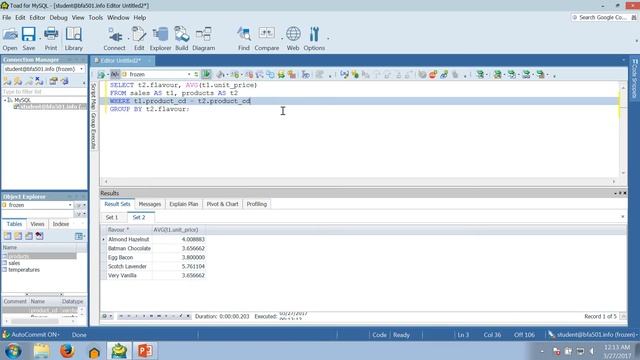The image size is (640, 360).
Task: Click the Ready status bar entry
Action: (x=401, y=335)
